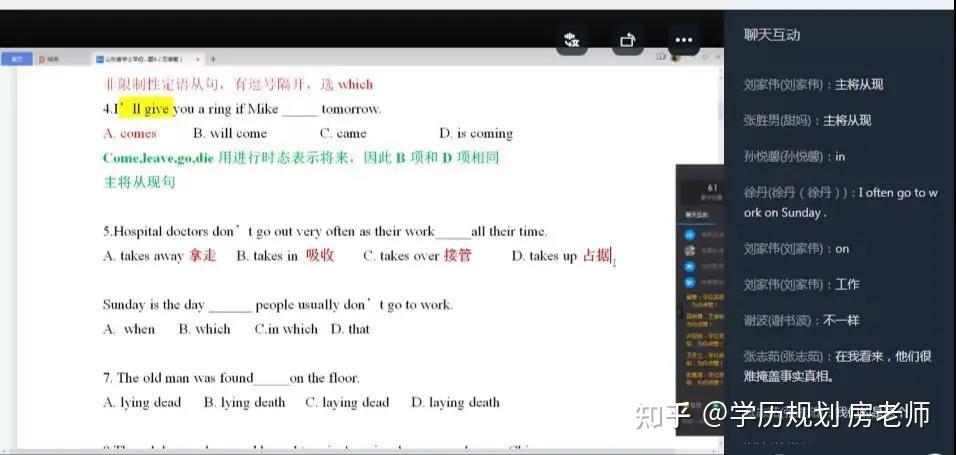956x455 pixels.
Task: Click 张志茹's 在我看来 chat message
Action: point(838,366)
